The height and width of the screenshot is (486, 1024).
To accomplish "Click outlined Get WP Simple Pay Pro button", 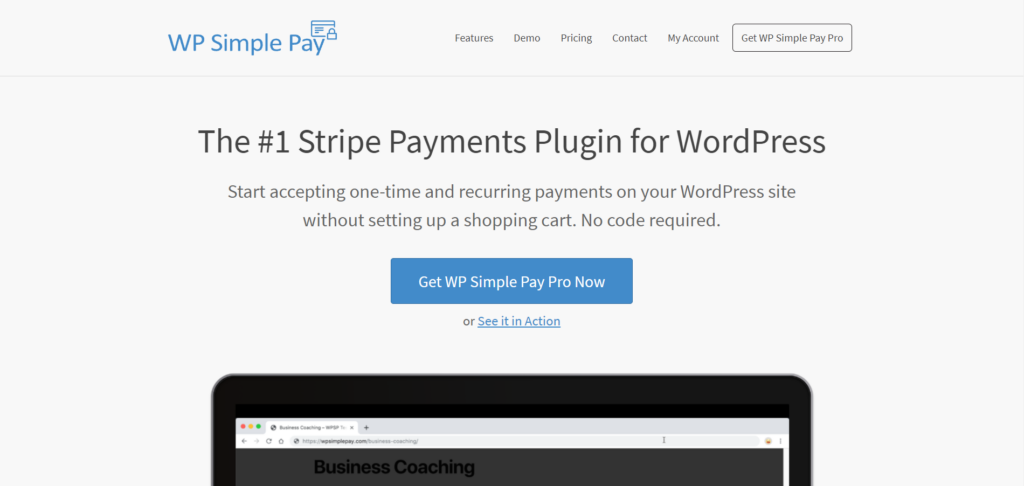I will click(x=792, y=38).
